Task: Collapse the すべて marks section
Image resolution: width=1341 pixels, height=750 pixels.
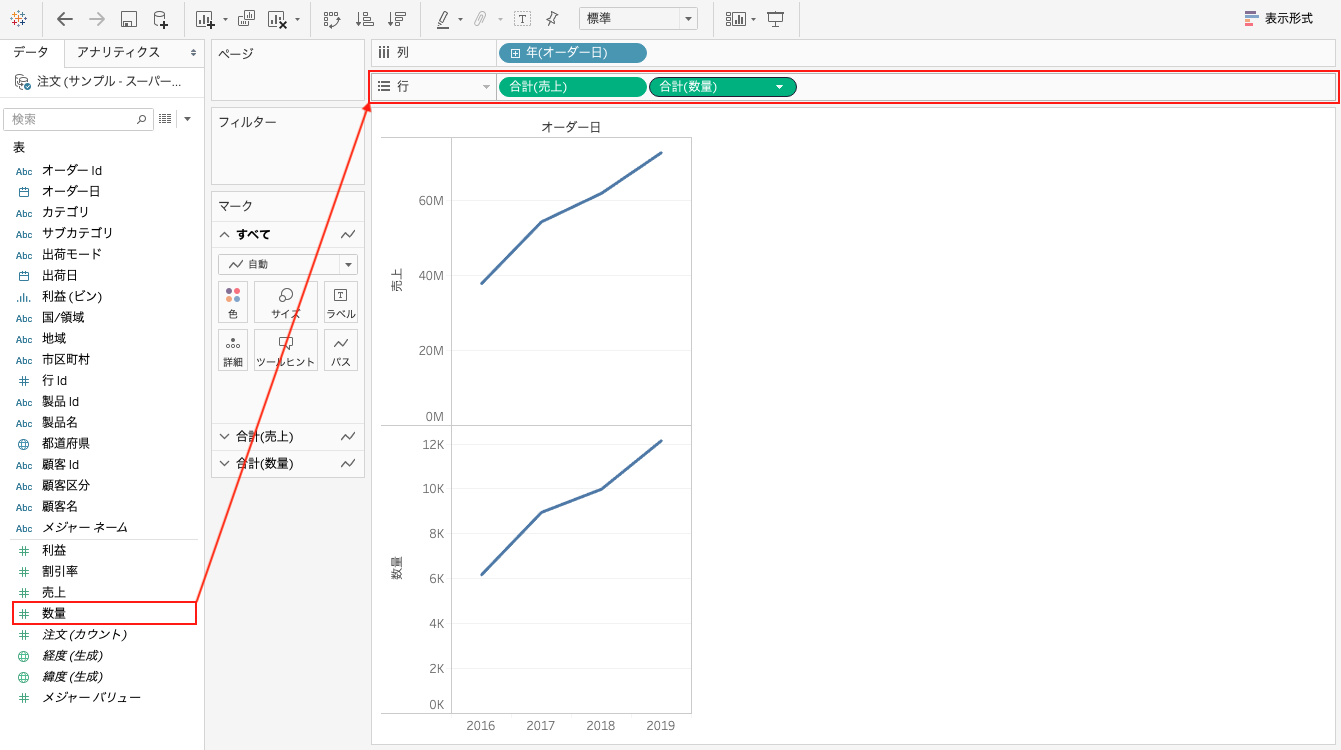Action: coord(225,235)
